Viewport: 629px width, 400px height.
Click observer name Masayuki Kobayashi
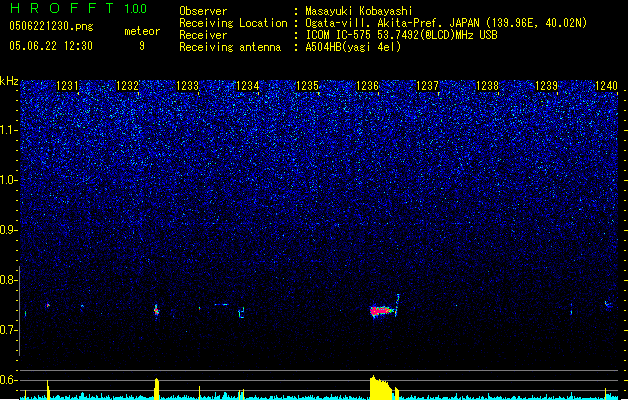click(359, 11)
